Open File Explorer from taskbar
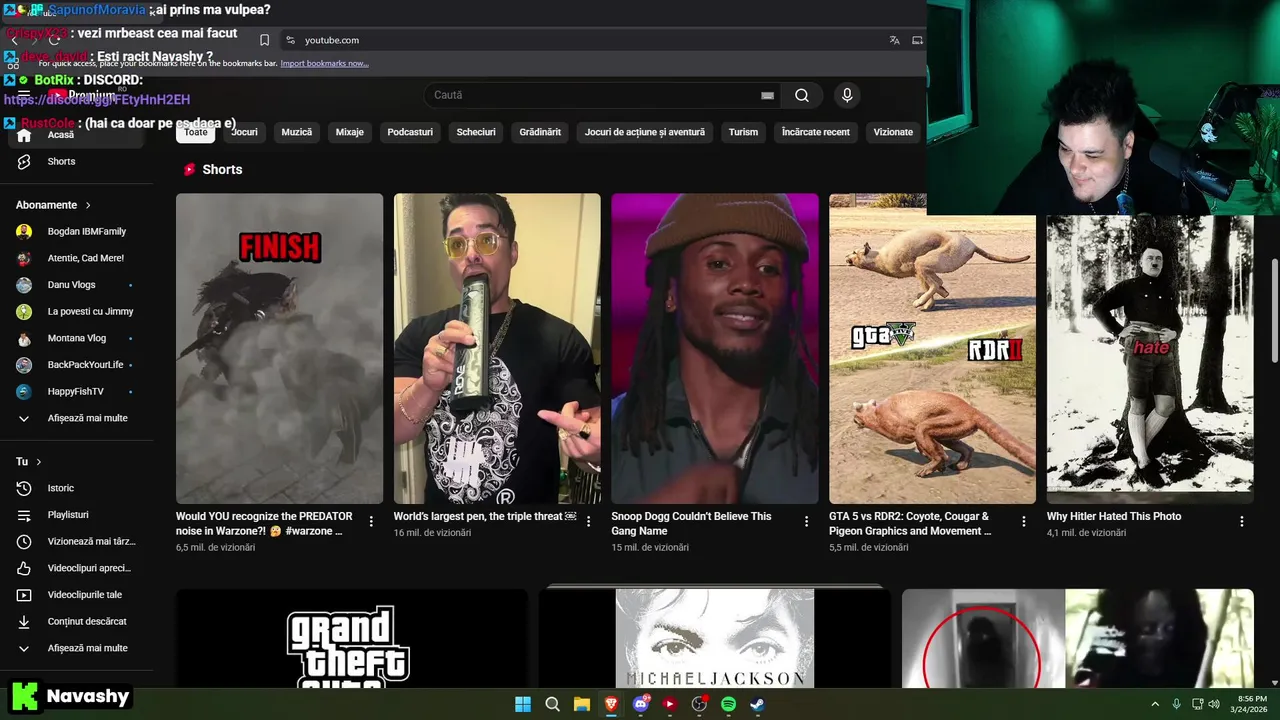The image size is (1280, 720). coord(581,704)
